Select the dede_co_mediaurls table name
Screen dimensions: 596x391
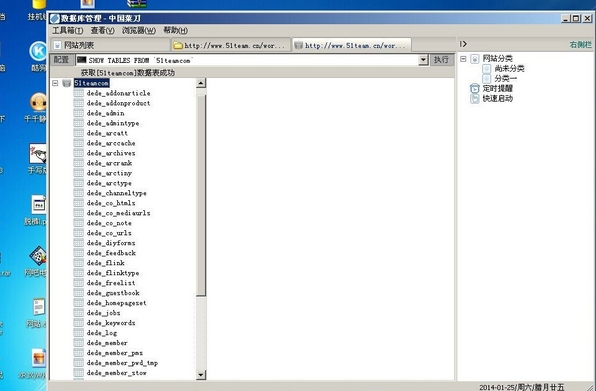click(x=118, y=213)
